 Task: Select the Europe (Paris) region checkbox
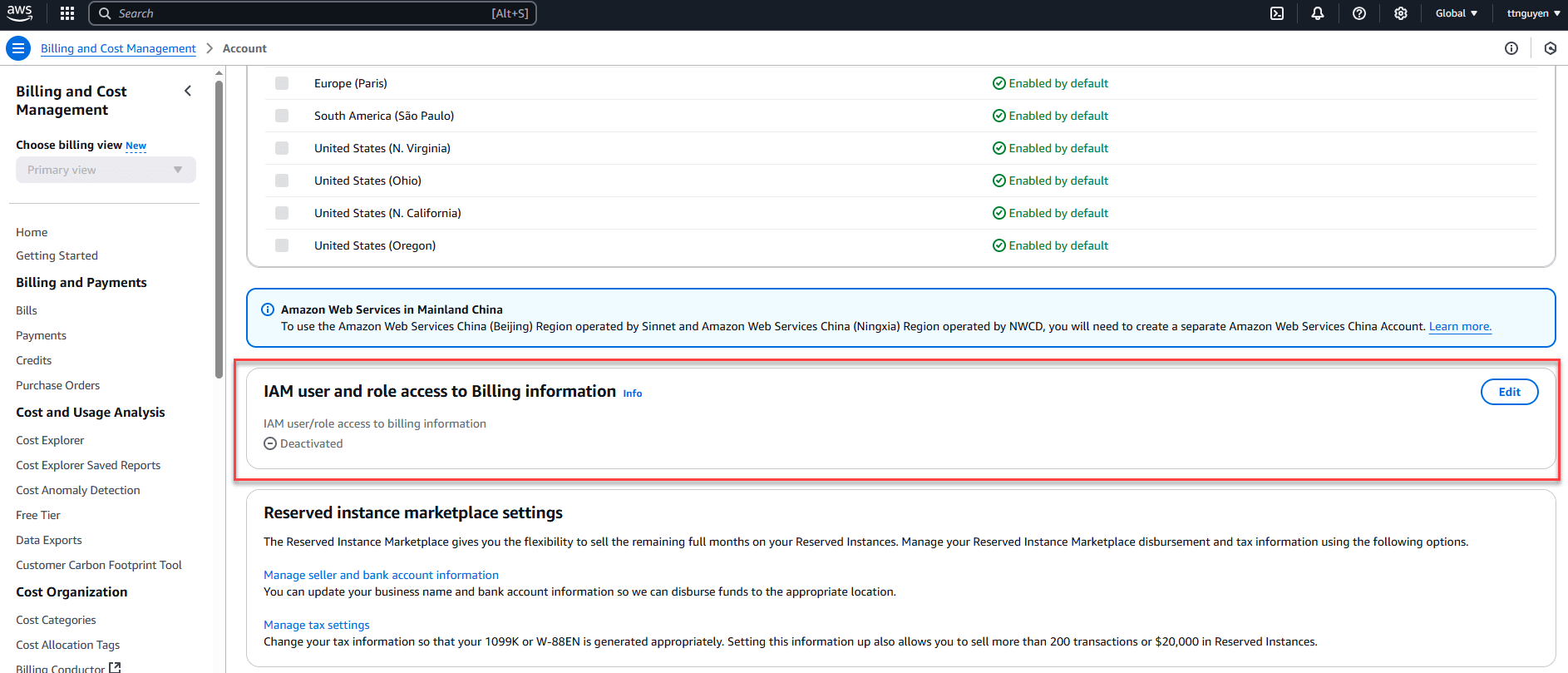pos(282,83)
